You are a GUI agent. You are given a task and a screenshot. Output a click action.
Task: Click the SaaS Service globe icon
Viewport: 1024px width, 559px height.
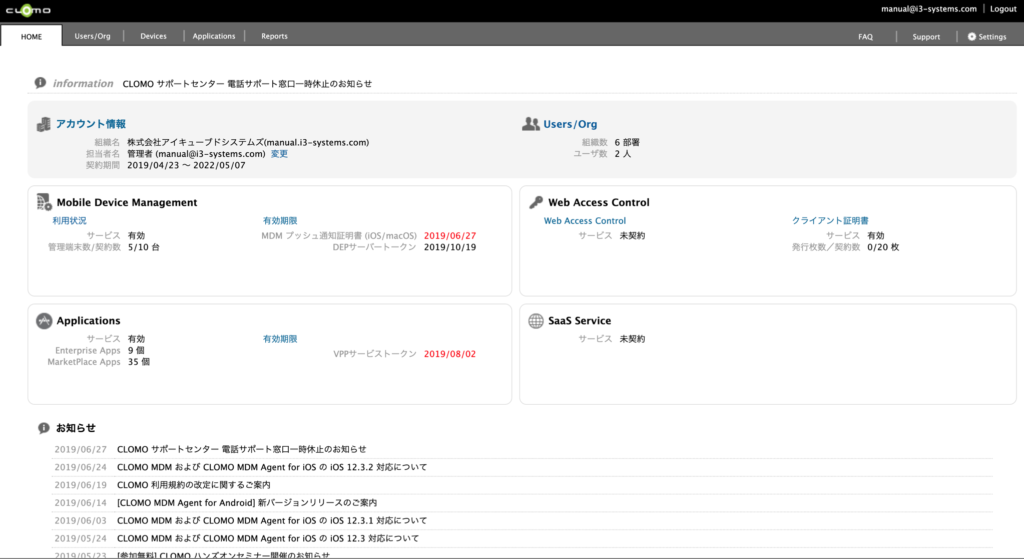536,321
